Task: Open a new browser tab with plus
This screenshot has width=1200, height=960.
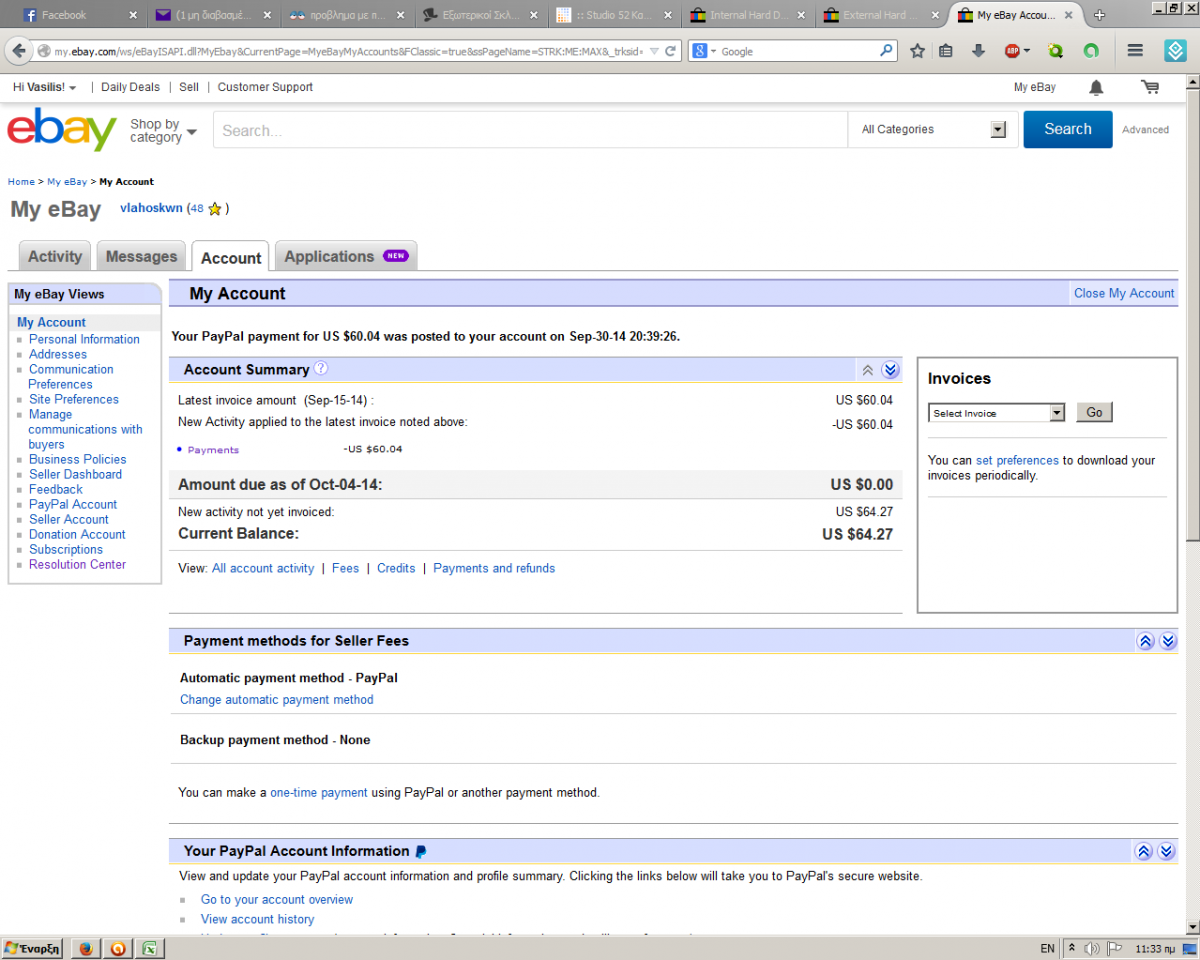Action: [1099, 15]
